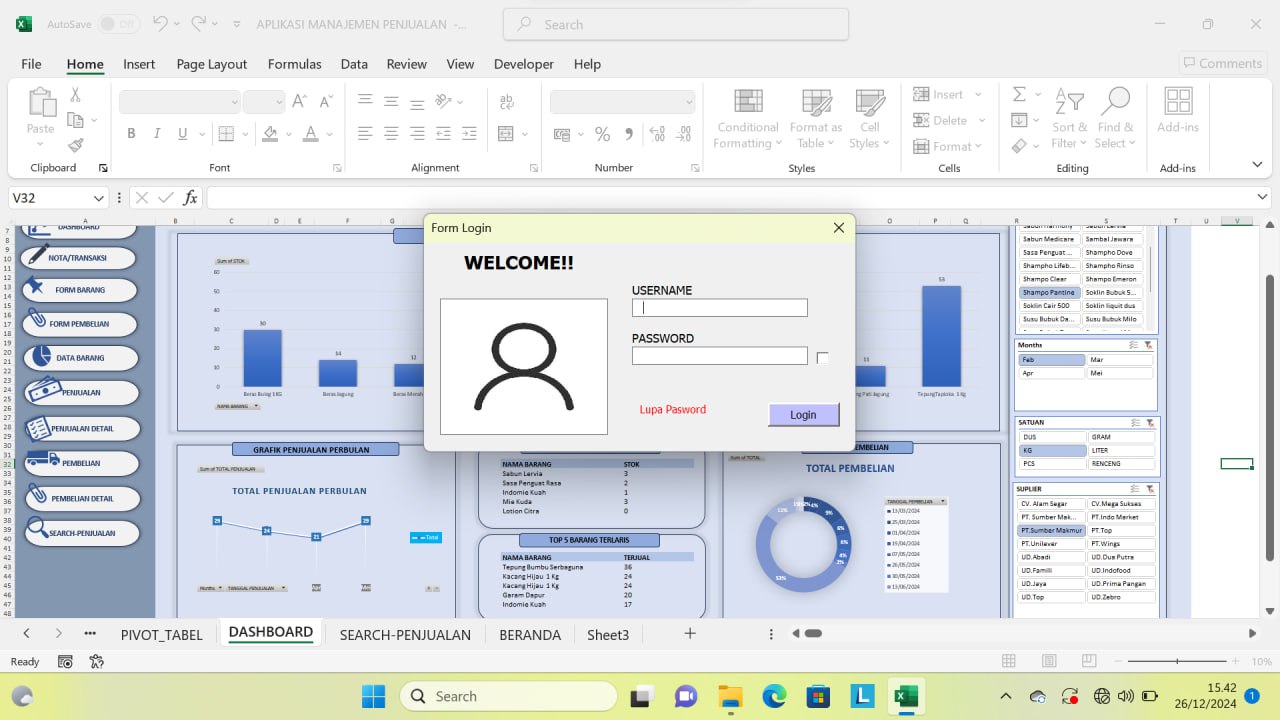The image size is (1280, 720).
Task: Click the Login button
Action: pyautogui.click(x=803, y=414)
